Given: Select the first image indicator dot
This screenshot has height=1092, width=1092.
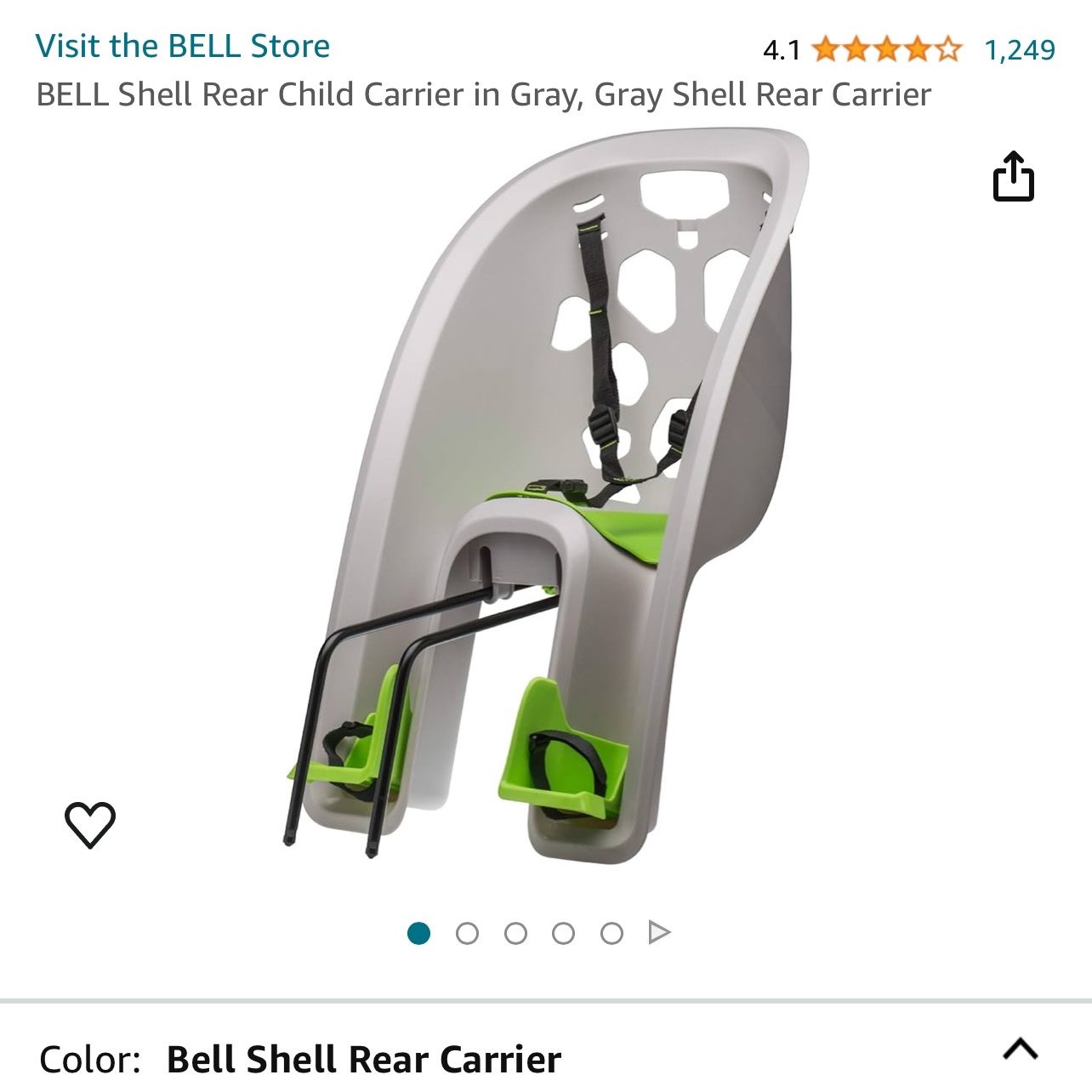Looking at the screenshot, I should pos(419,934).
